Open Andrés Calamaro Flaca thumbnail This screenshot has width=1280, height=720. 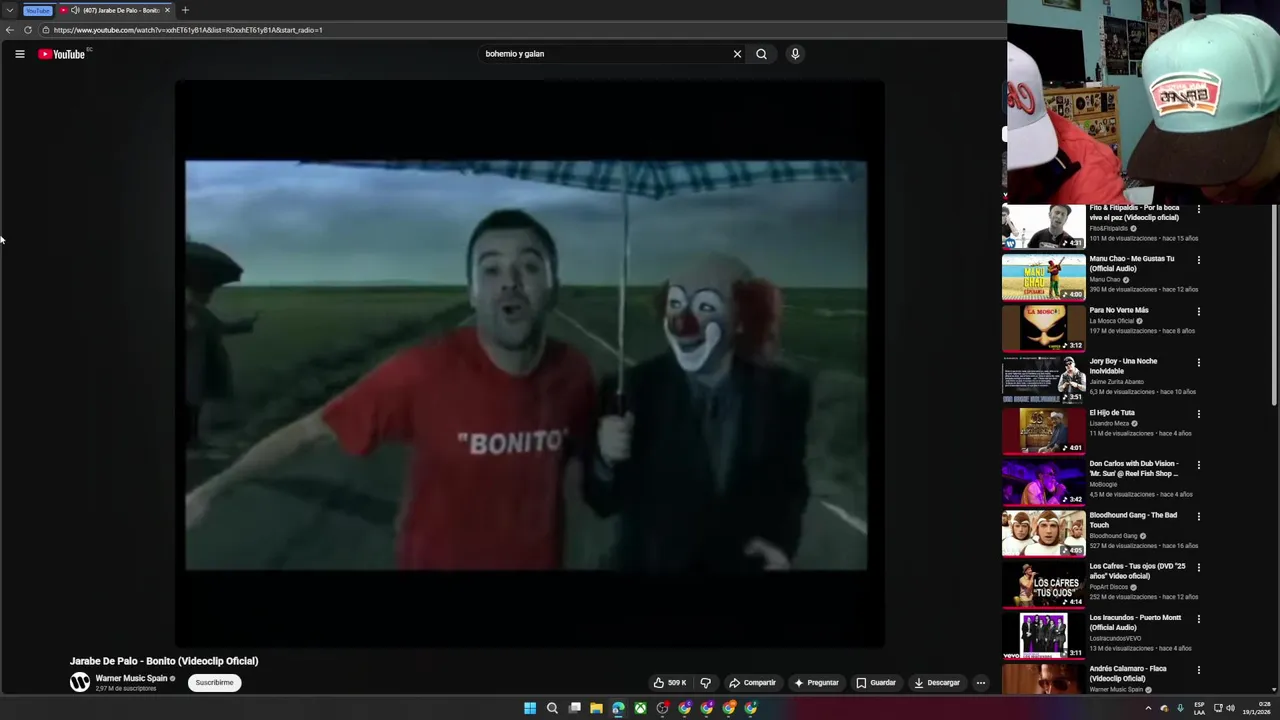click(1043, 680)
